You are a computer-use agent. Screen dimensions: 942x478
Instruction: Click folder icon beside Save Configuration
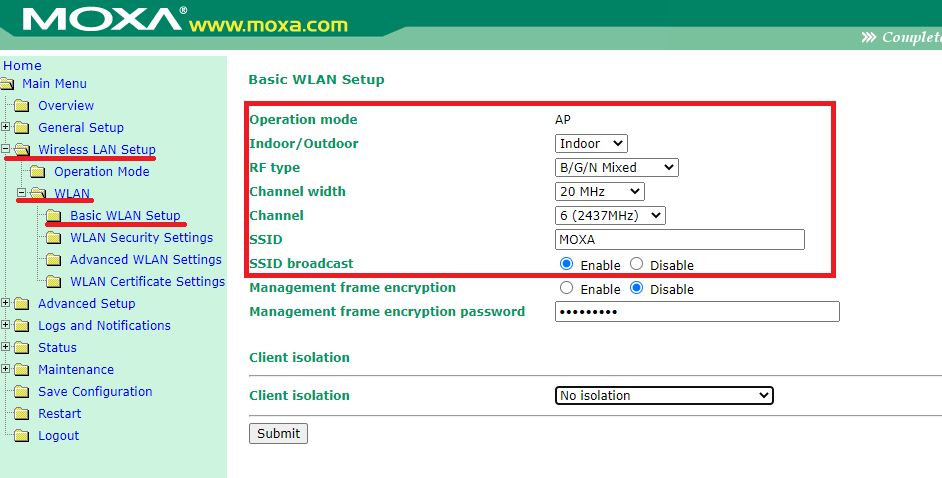coord(22,392)
